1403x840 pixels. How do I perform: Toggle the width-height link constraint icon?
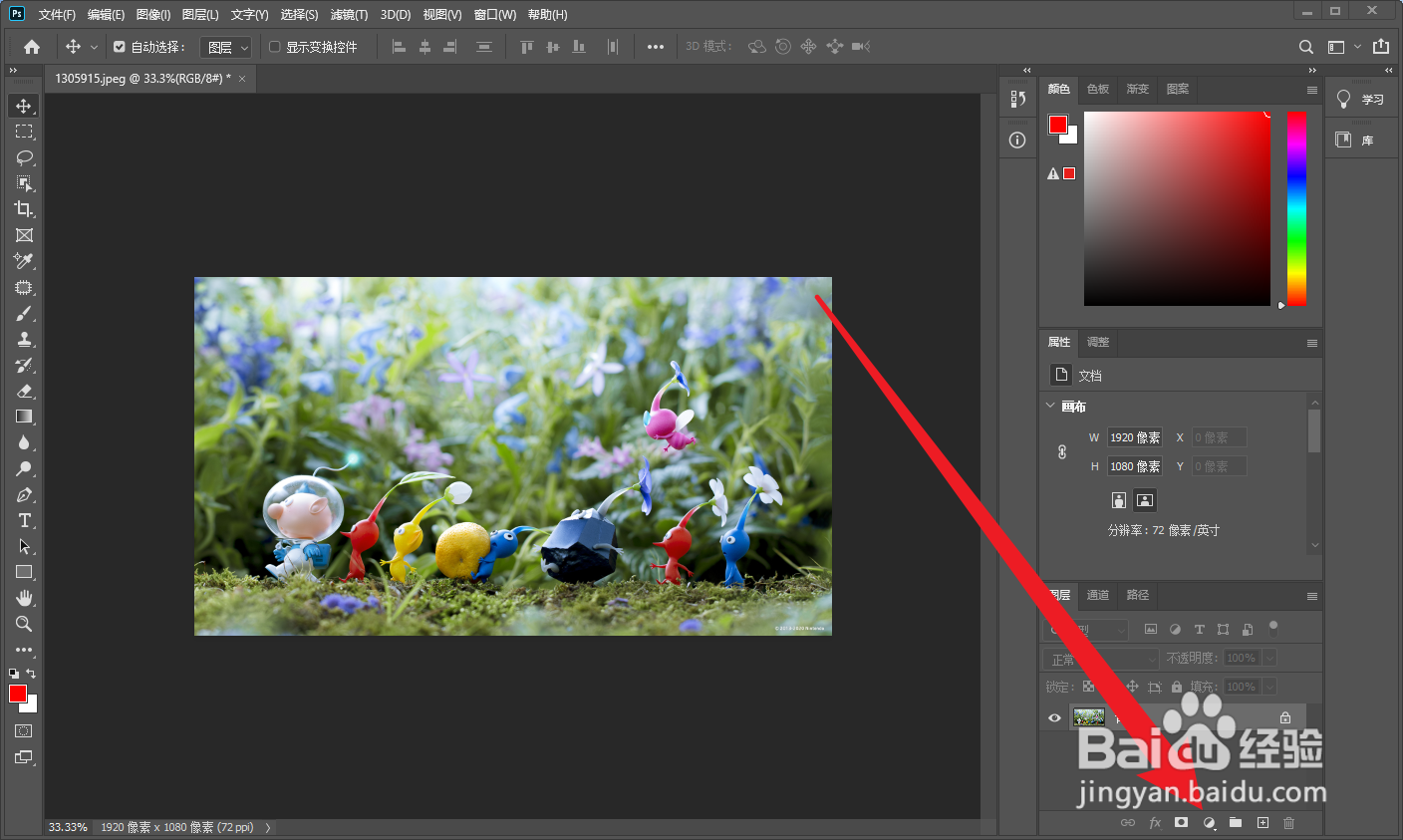[x=1062, y=451]
